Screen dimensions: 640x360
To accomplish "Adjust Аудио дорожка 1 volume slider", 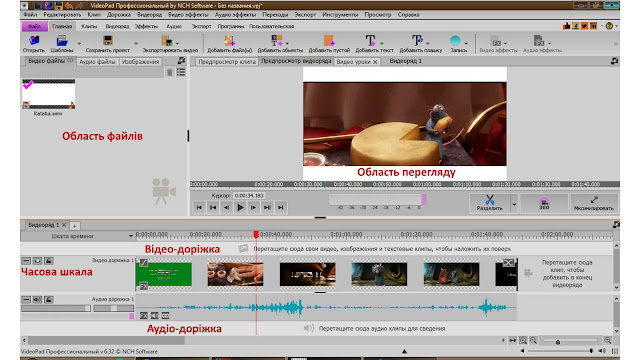I will (56, 308).
